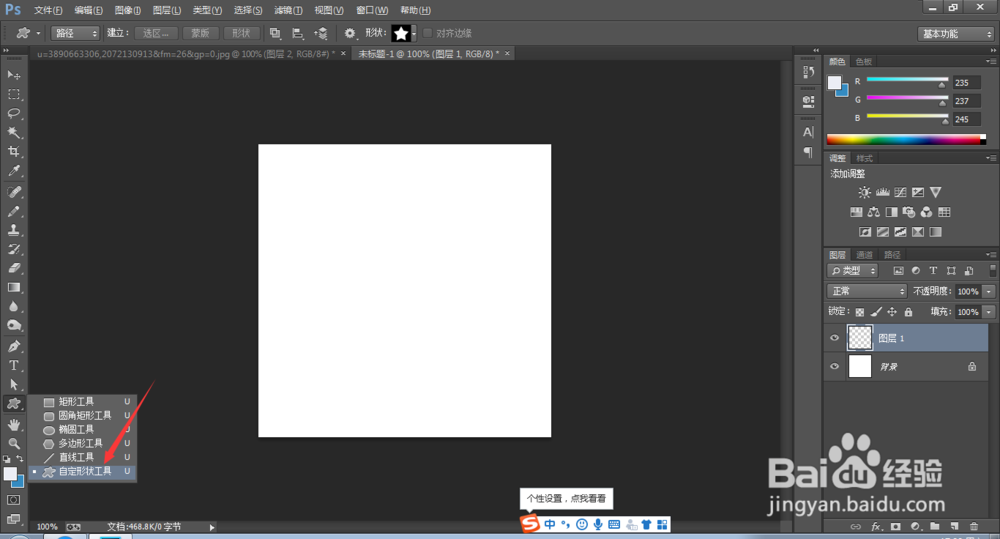
Task: Open path alignment icon in options bar
Action: 298,33
